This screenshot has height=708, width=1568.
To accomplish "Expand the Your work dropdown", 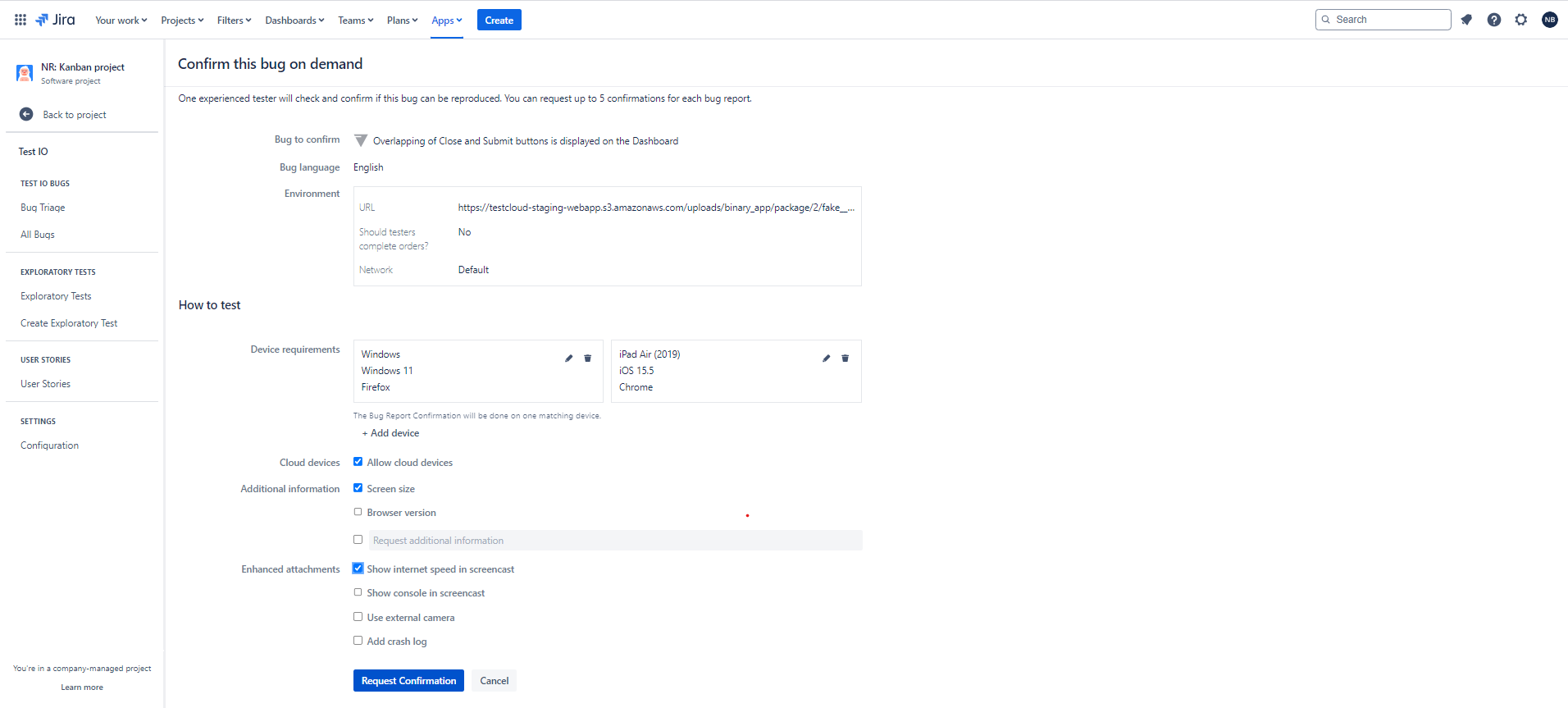I will coord(121,21).
